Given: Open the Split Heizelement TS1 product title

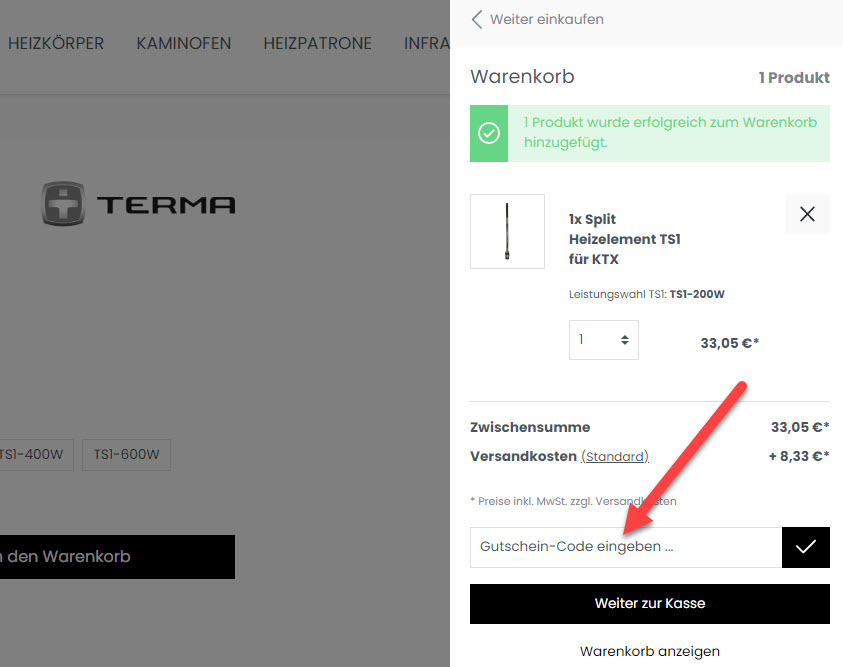Looking at the screenshot, I should click(x=624, y=239).
